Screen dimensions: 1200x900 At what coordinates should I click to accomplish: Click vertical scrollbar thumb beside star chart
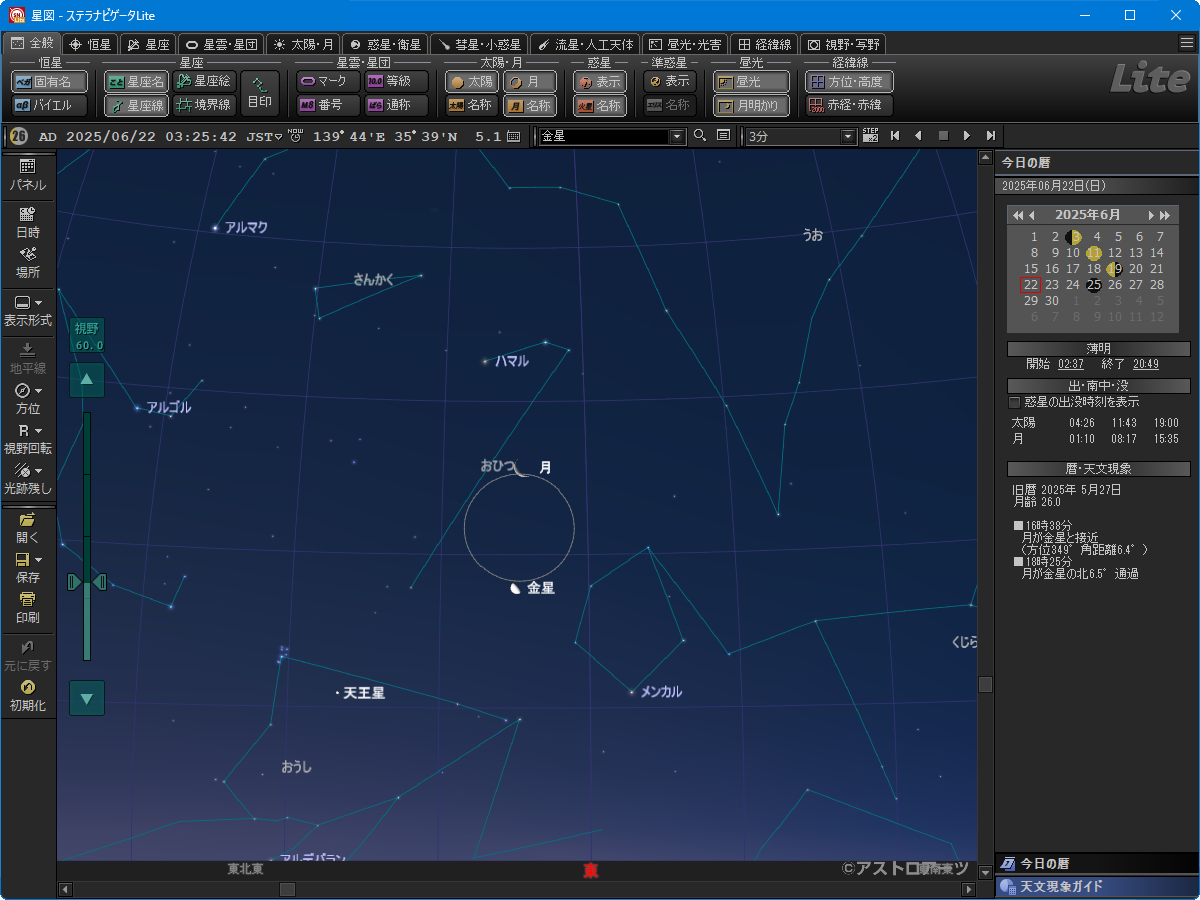[x=986, y=684]
